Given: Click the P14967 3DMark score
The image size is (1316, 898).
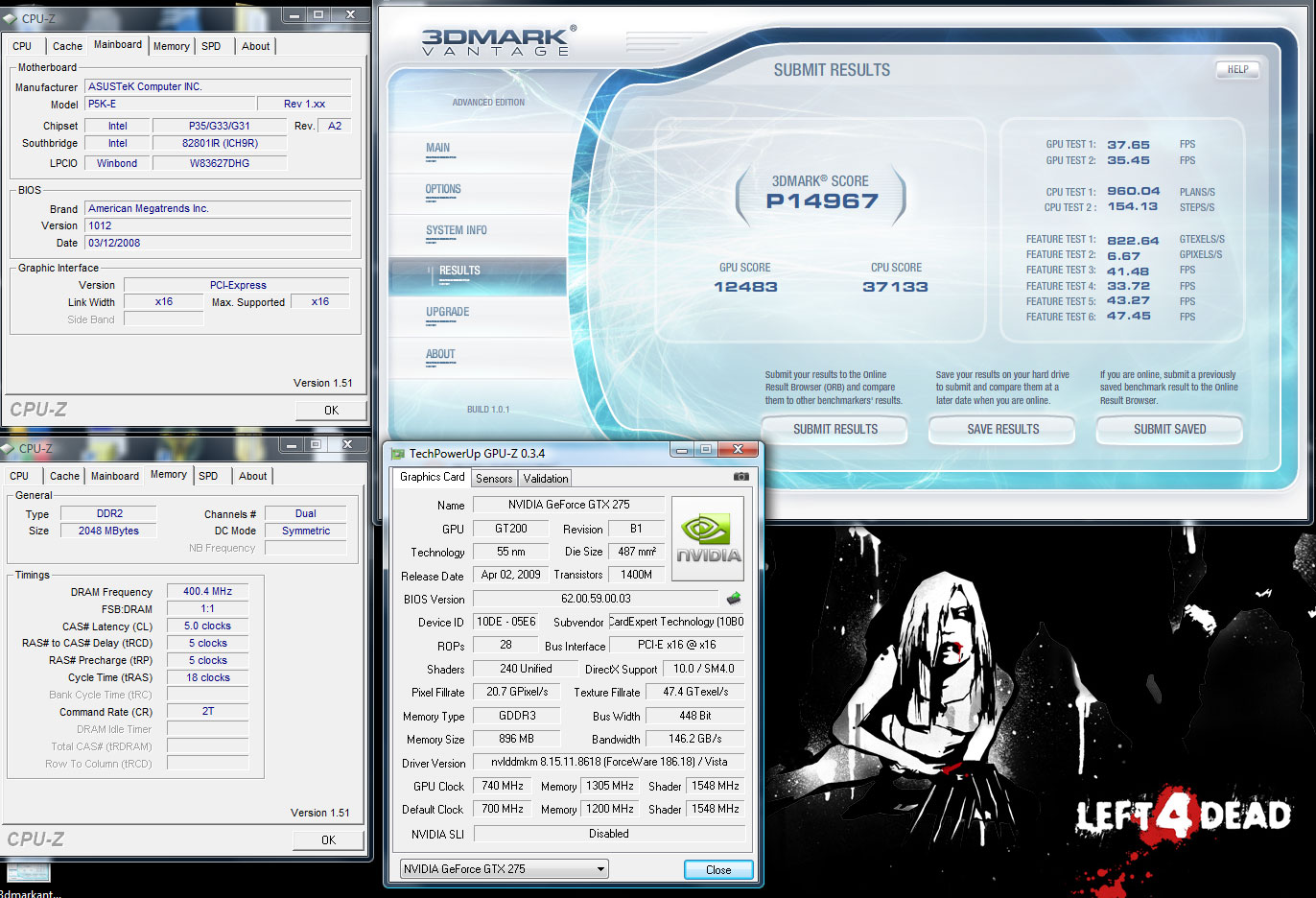Looking at the screenshot, I should coord(822,201).
